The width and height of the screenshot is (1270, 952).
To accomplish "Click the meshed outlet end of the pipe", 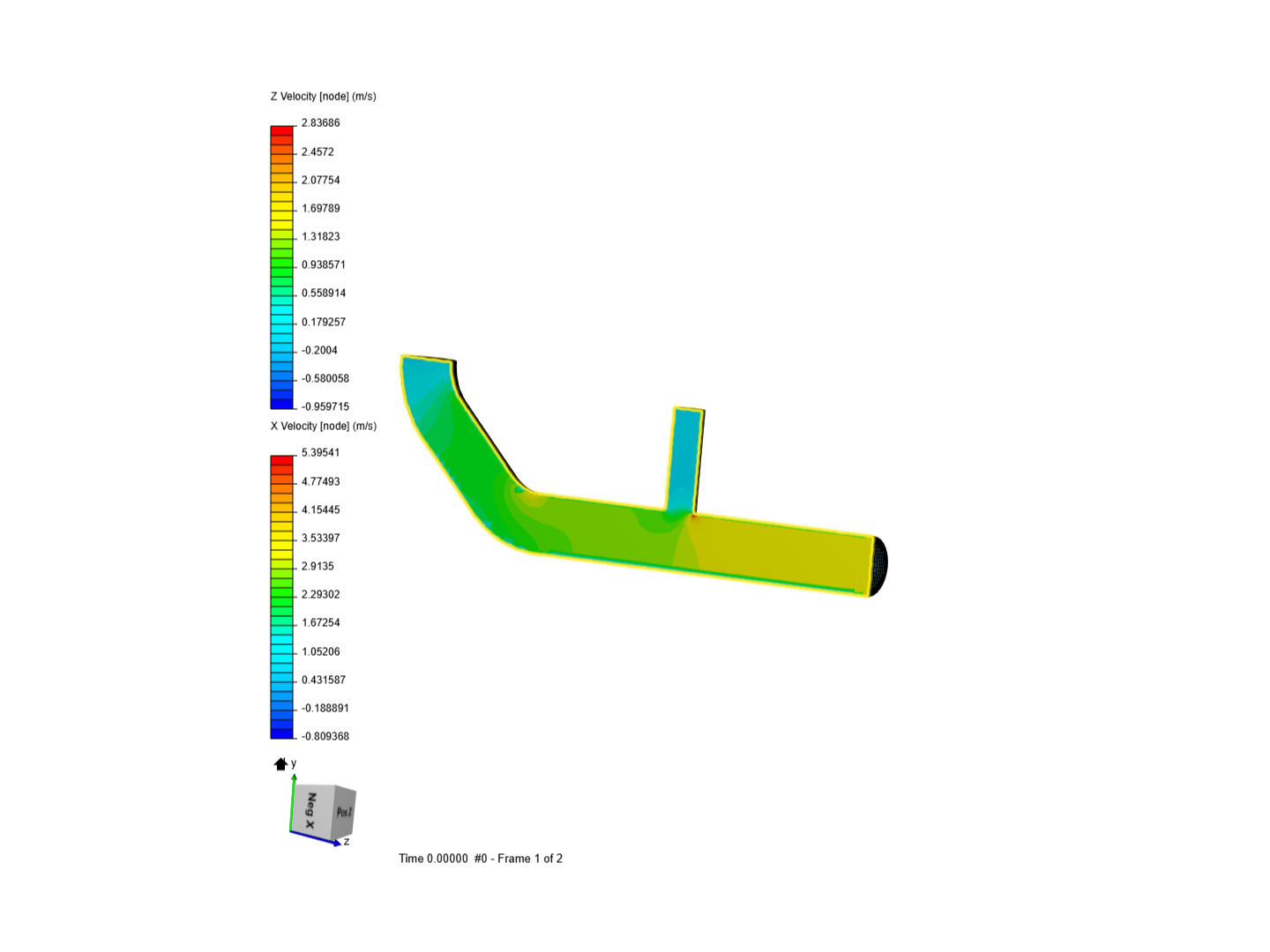I will pyautogui.click(x=878, y=566).
